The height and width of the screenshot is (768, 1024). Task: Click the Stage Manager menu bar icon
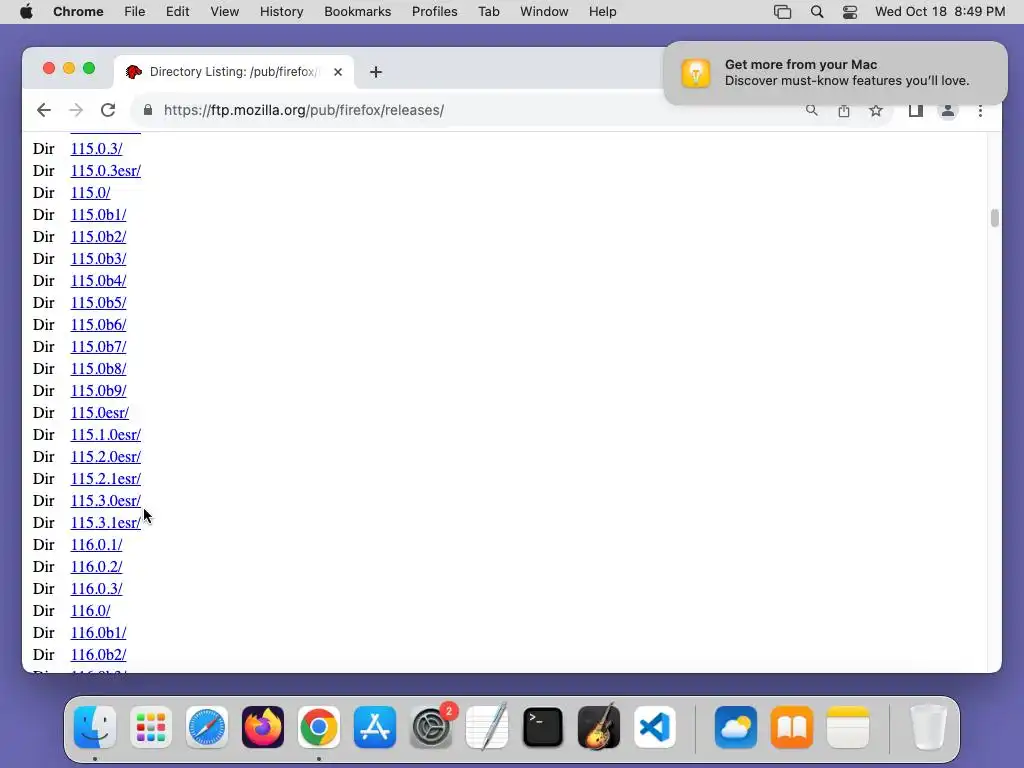click(x=782, y=12)
